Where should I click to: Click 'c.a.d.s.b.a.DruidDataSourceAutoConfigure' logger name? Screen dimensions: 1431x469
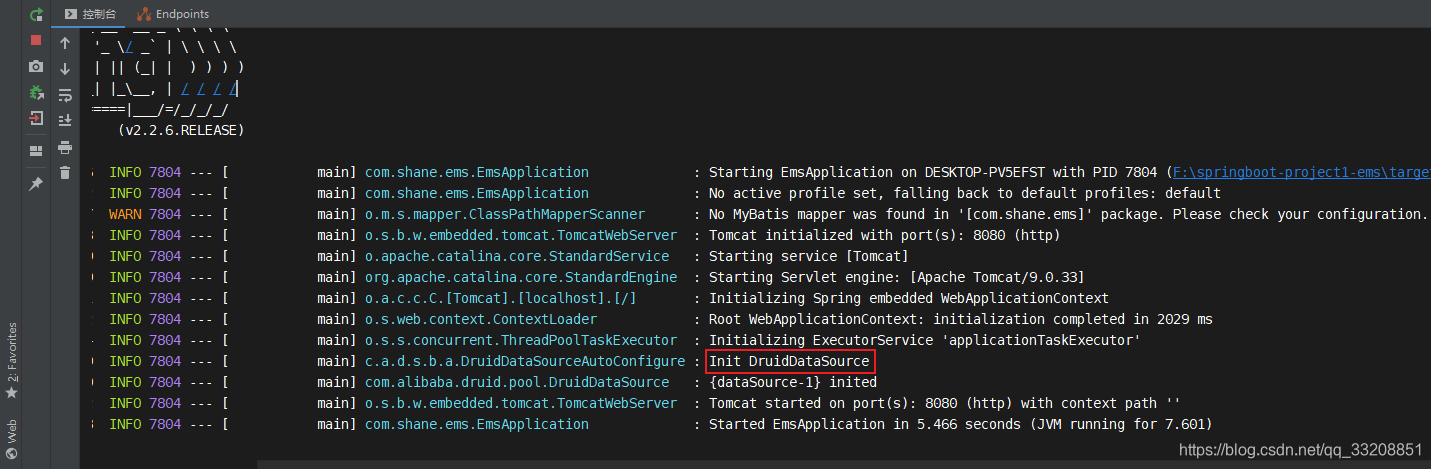pos(525,361)
